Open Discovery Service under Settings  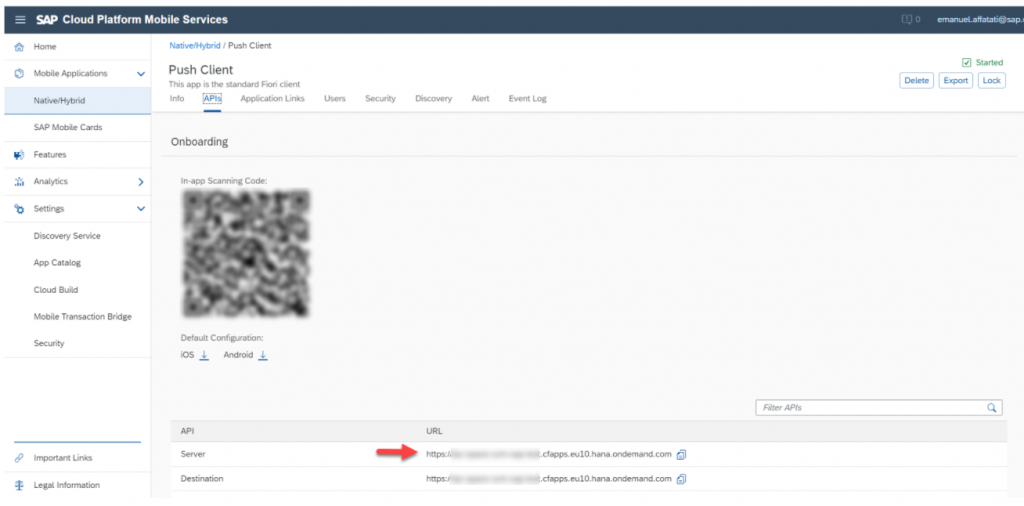point(67,236)
